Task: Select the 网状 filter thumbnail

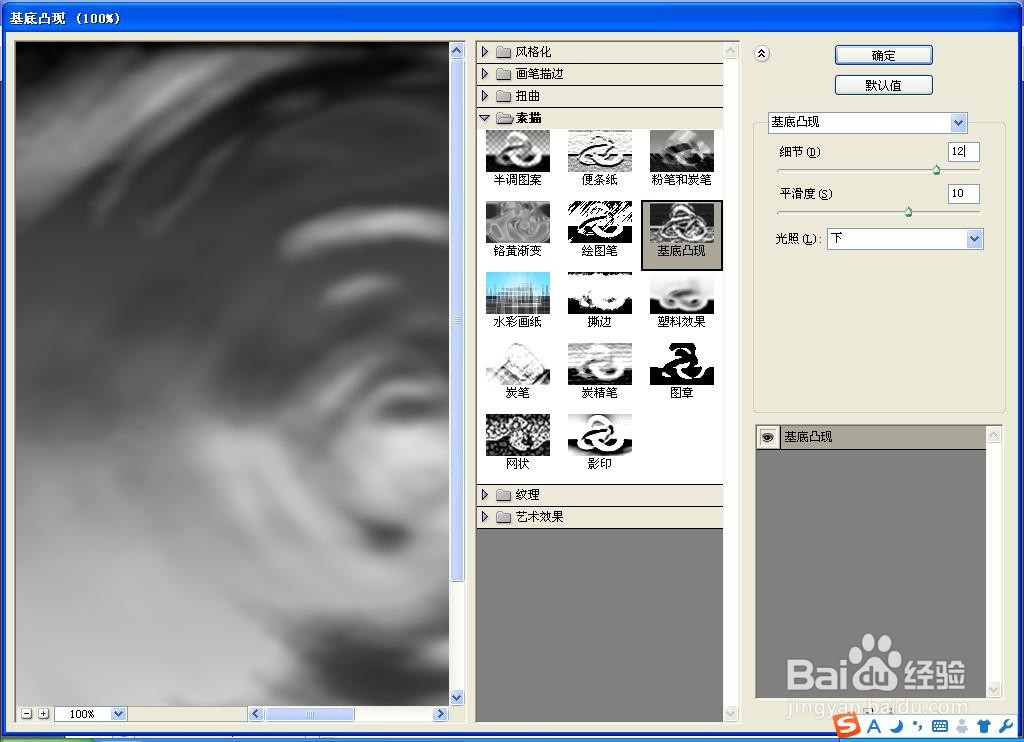Action: (x=517, y=435)
